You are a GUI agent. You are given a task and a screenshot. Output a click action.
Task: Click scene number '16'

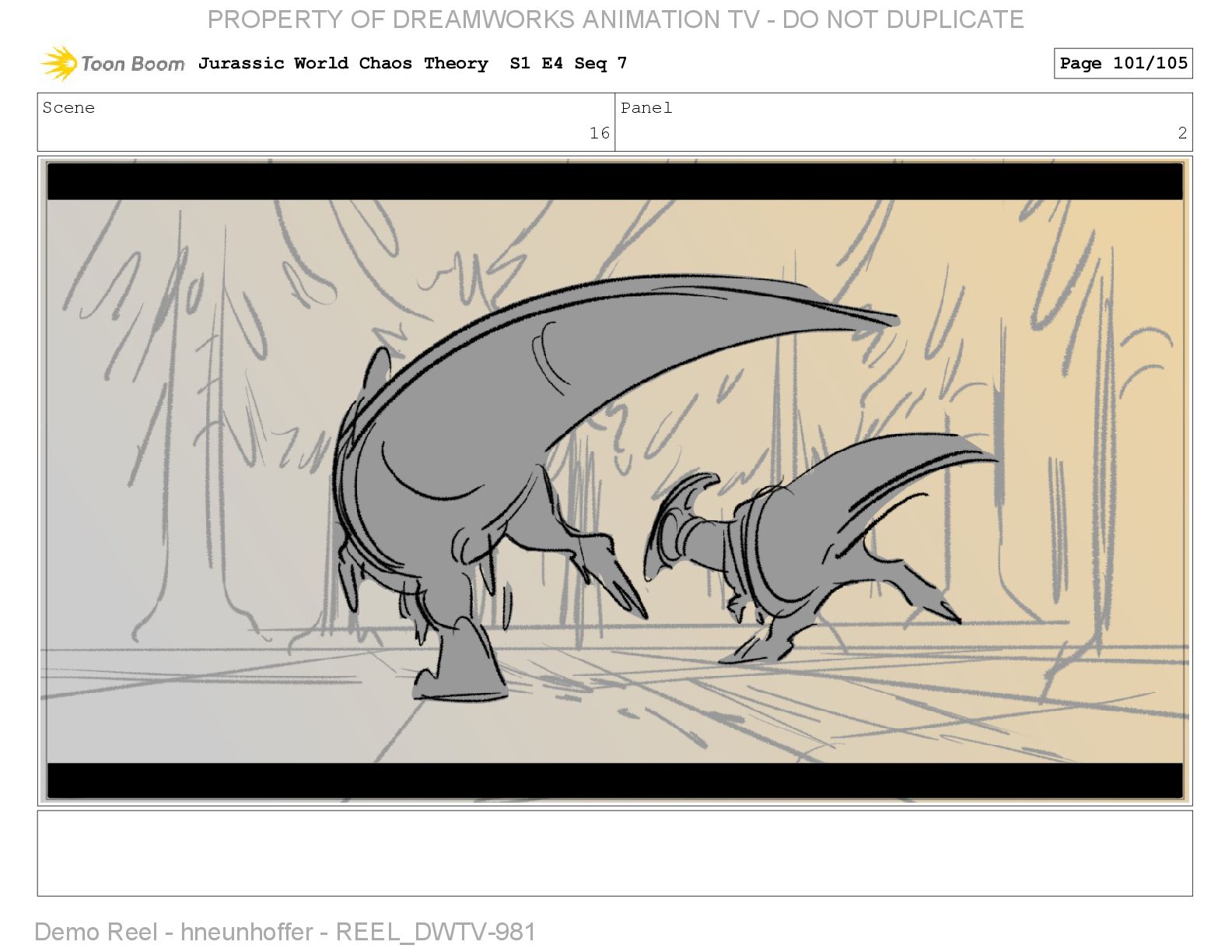599,133
